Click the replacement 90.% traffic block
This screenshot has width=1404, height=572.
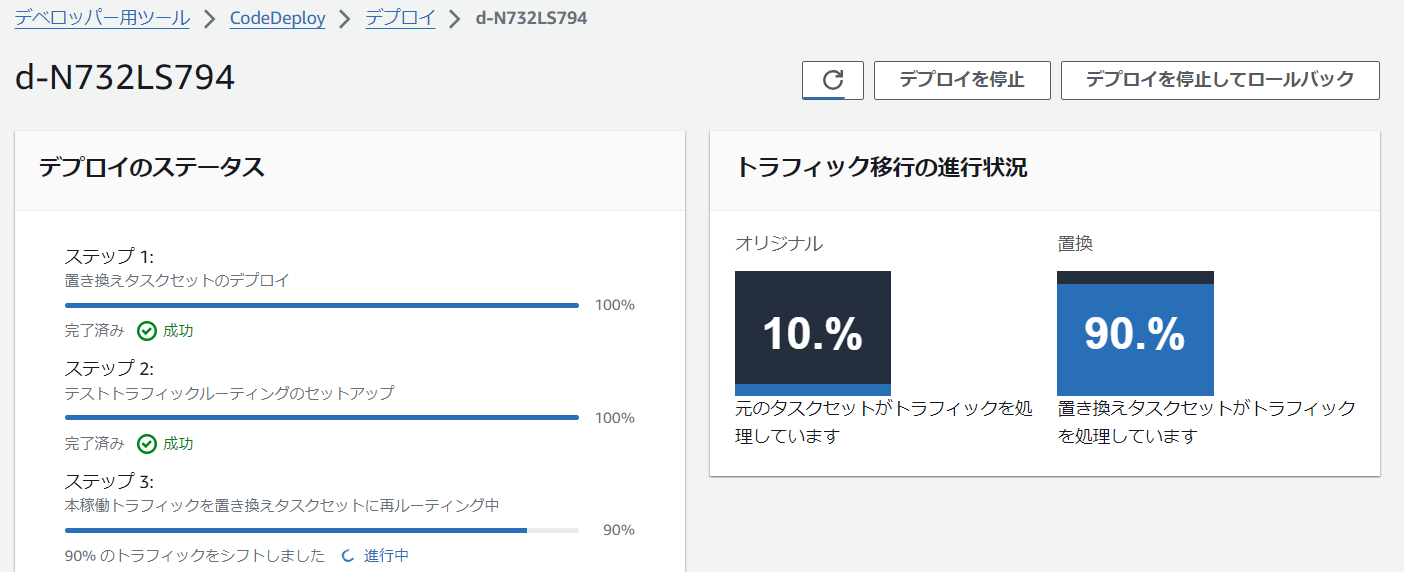[1135, 333]
